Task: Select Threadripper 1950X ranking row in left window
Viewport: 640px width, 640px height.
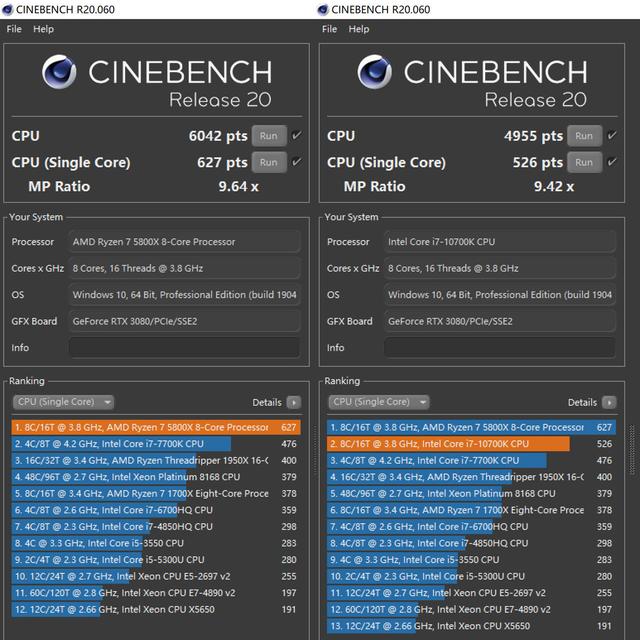Action: 156,460
